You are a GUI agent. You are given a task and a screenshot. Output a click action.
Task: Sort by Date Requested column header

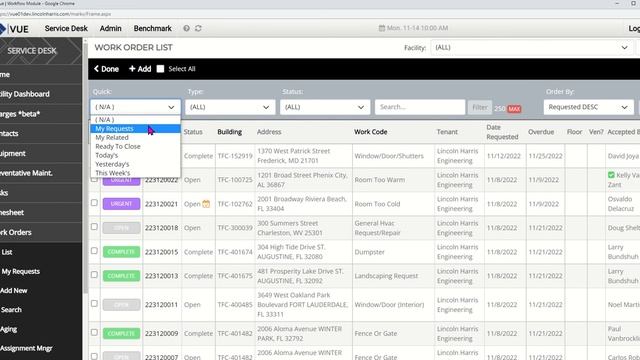[x=502, y=132]
